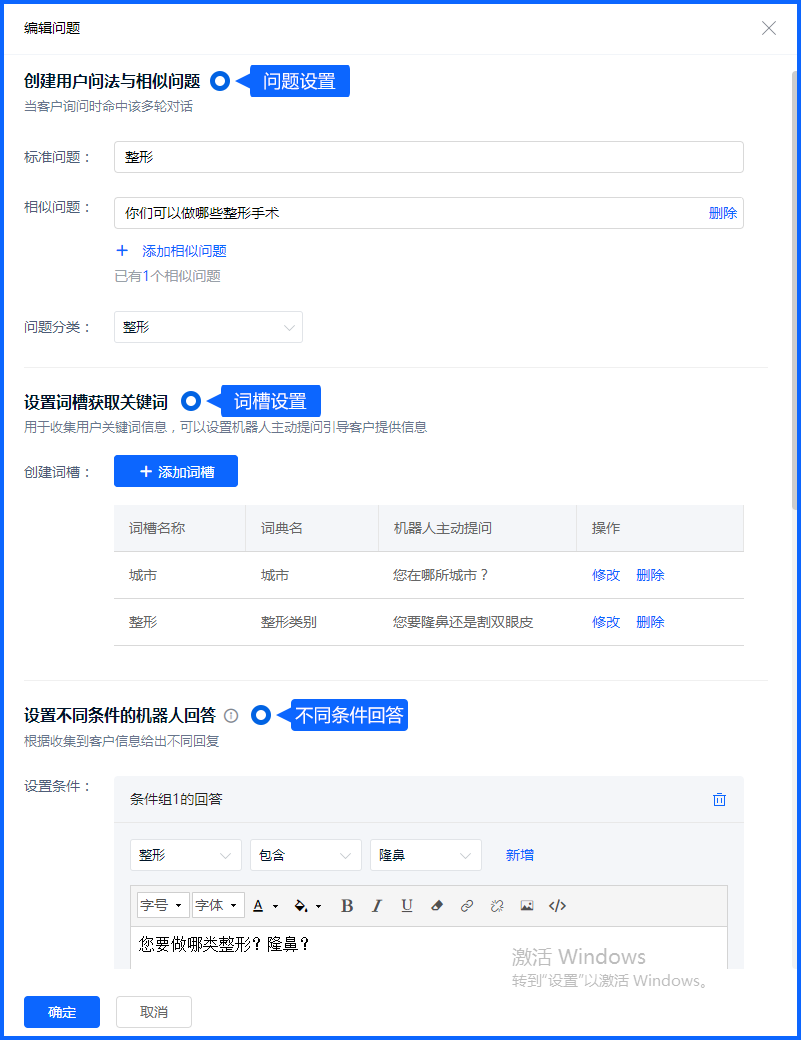
Task: Toggle underline formatting
Action: (x=407, y=906)
